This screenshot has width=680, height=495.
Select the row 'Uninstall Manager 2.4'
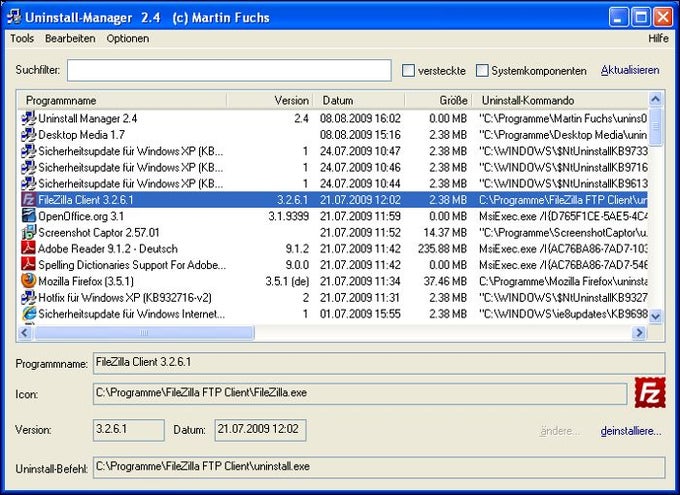(333, 118)
